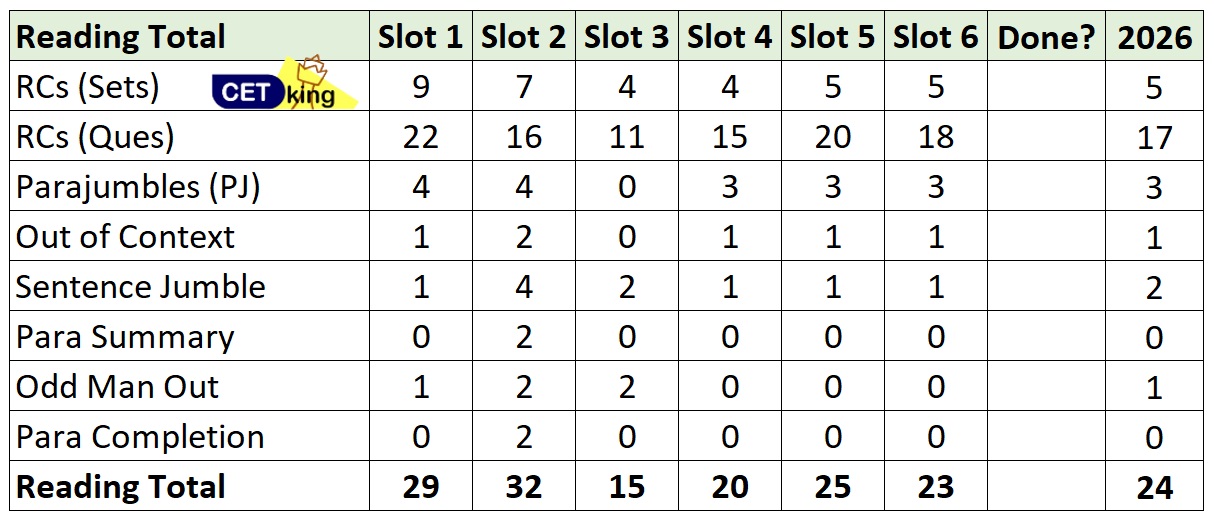
Task: Click the Out of Context row label
Action: (125, 237)
